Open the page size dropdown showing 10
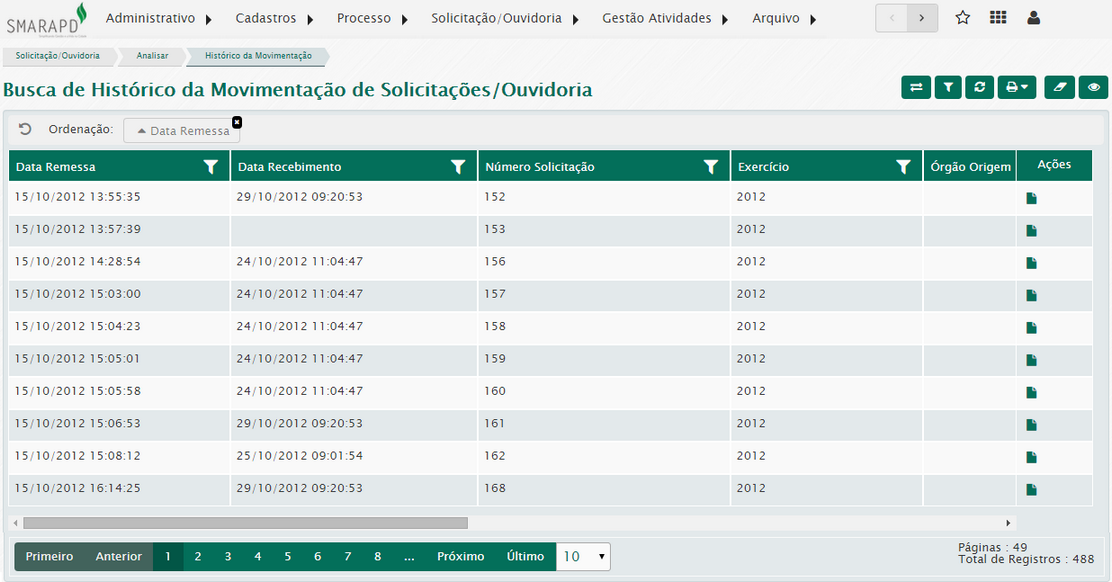The height and width of the screenshot is (582, 1112). click(583, 557)
